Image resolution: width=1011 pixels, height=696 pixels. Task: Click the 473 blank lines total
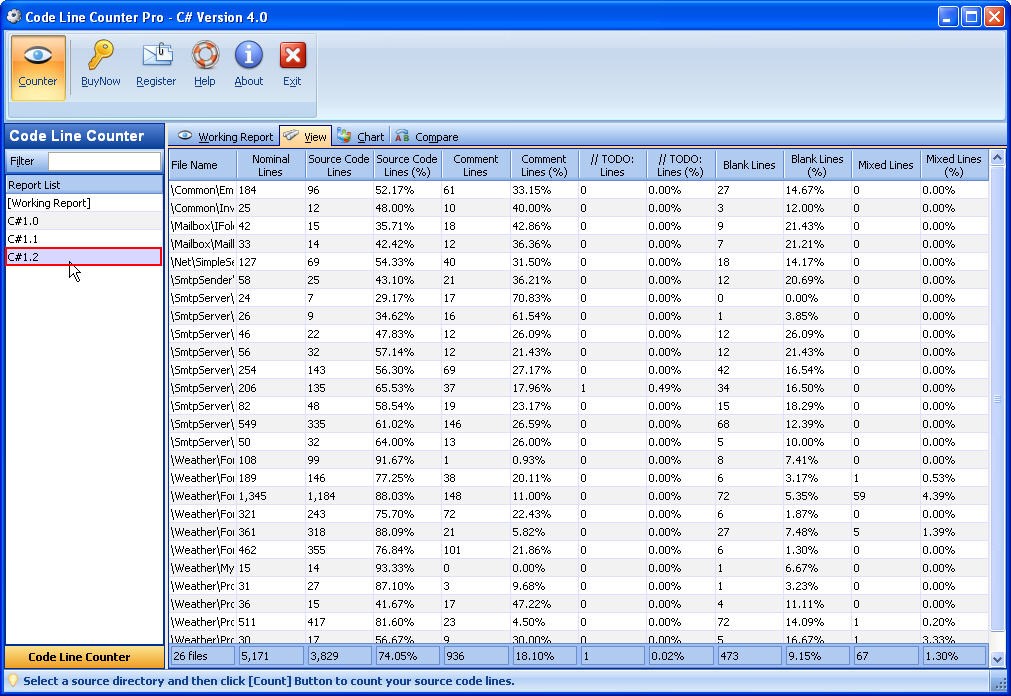click(749, 656)
